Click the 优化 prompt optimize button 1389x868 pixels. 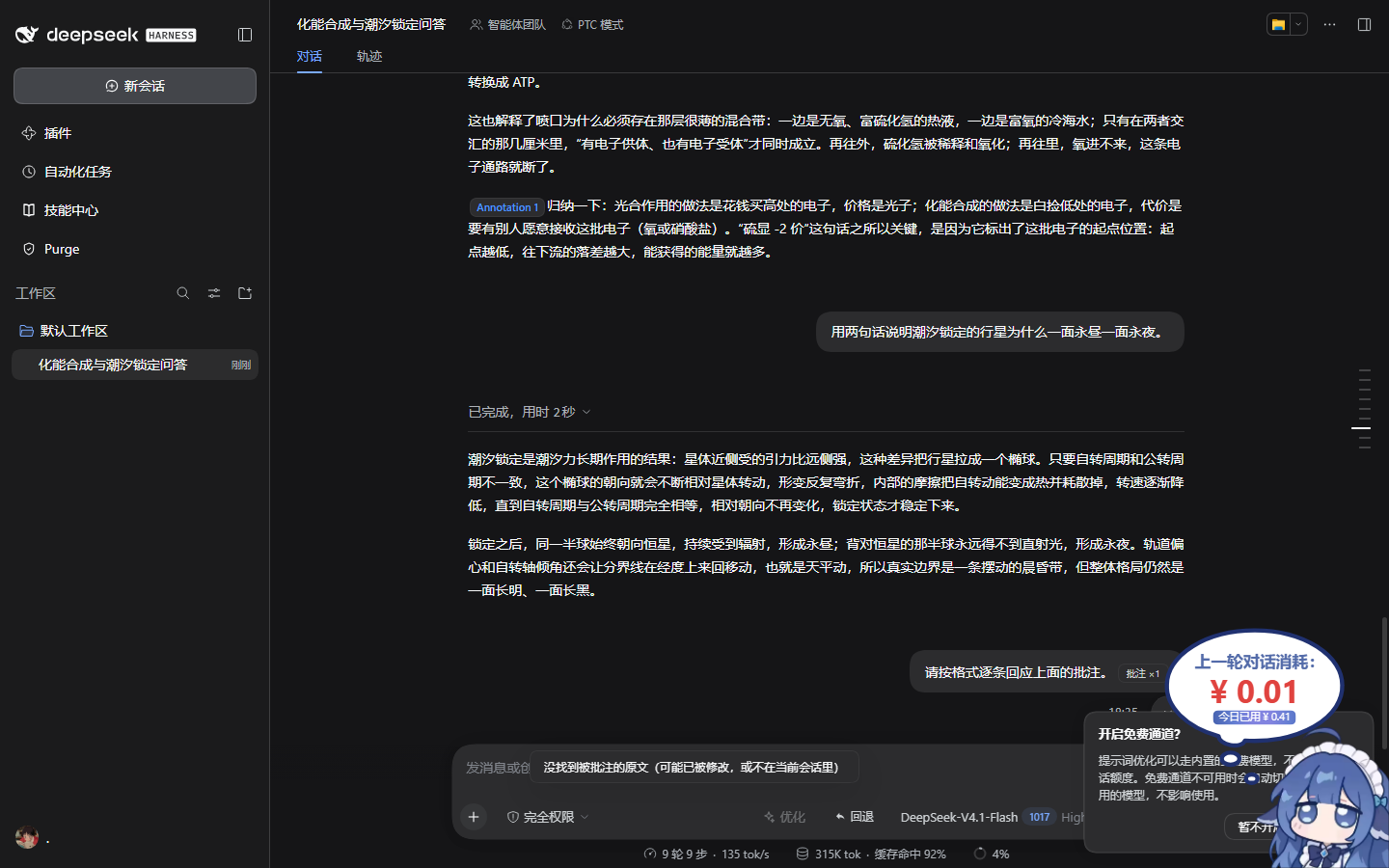(785, 817)
